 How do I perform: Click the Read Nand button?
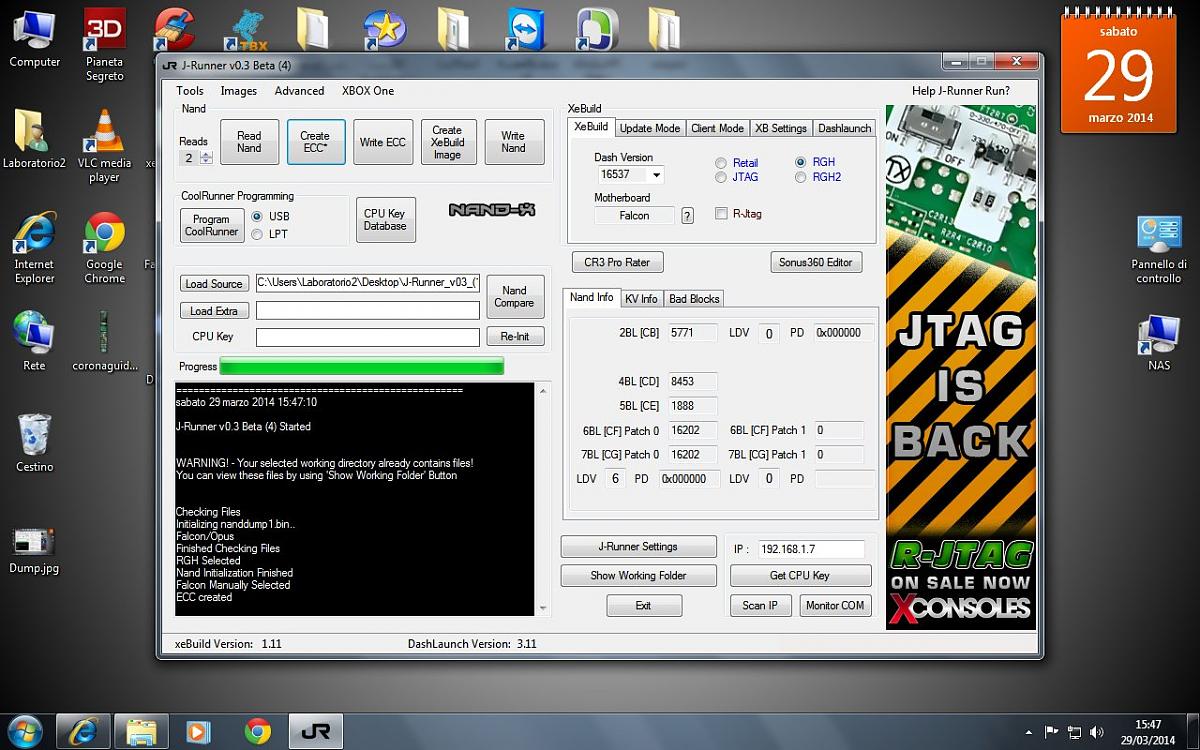249,142
